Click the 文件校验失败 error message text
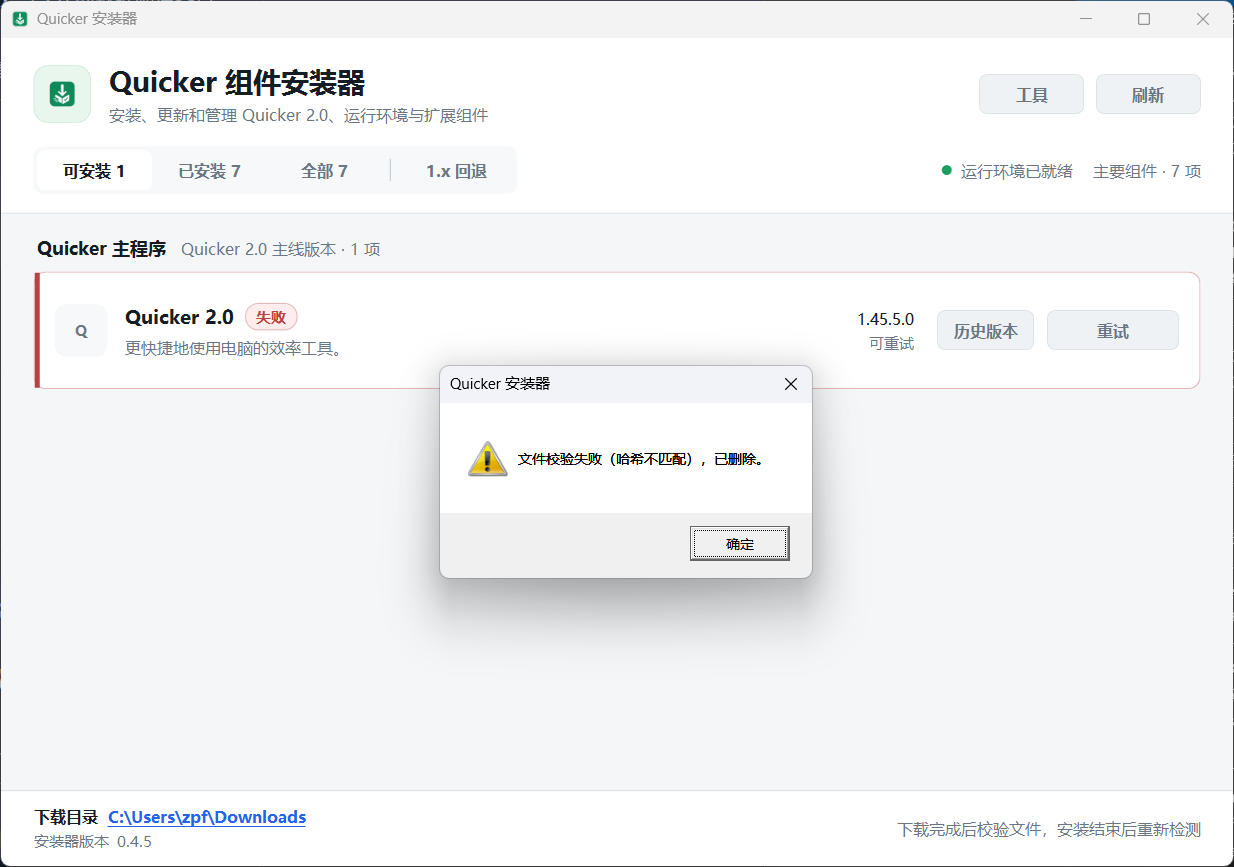The height and width of the screenshot is (867, 1234). pos(641,460)
